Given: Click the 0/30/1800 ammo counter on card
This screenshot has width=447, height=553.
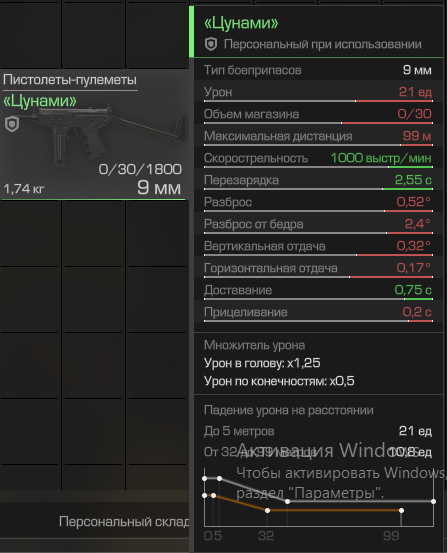Looking at the screenshot, I should click(x=140, y=170).
